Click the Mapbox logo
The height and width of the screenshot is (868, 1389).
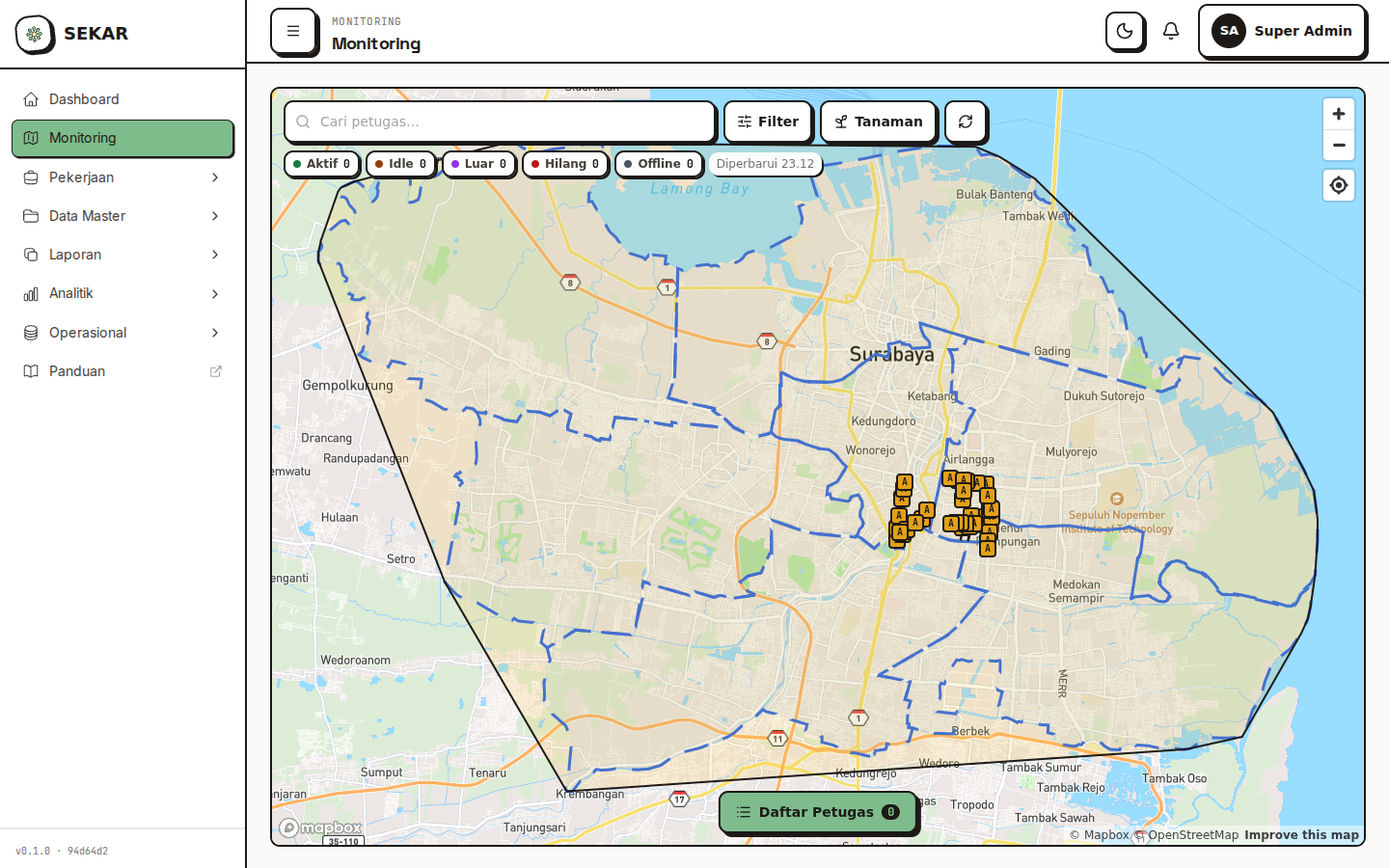click(x=320, y=827)
